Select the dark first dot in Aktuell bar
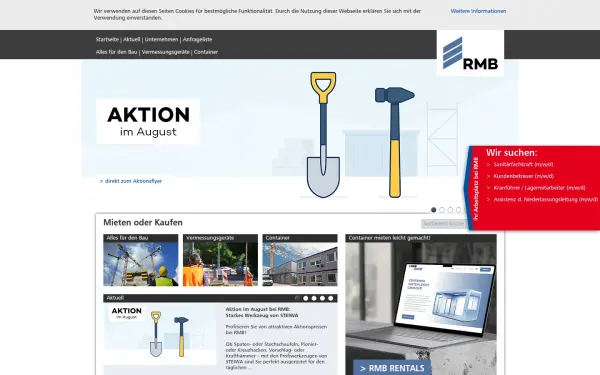This screenshot has width=600, height=375. (297, 298)
